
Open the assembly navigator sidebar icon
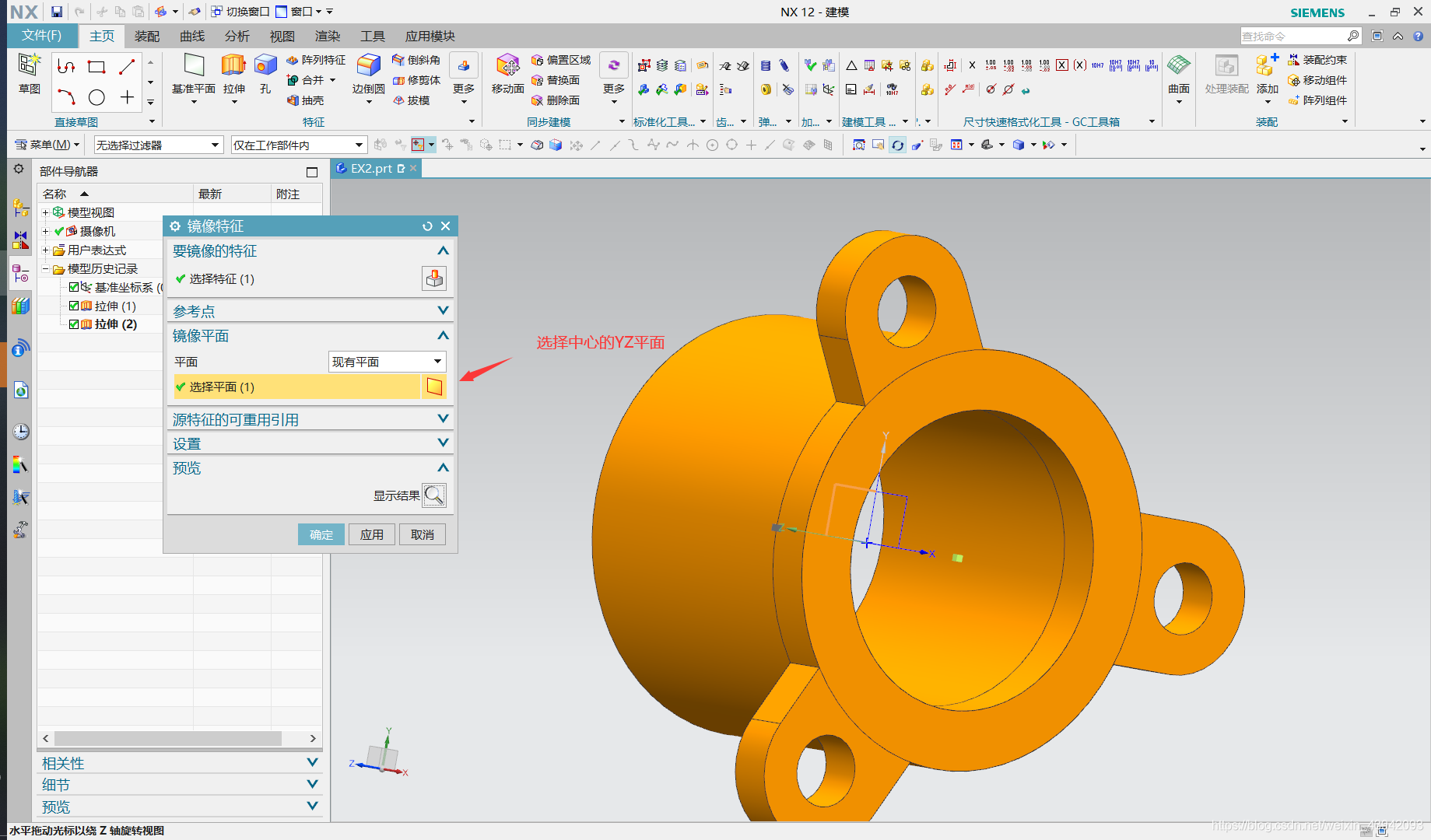point(21,208)
